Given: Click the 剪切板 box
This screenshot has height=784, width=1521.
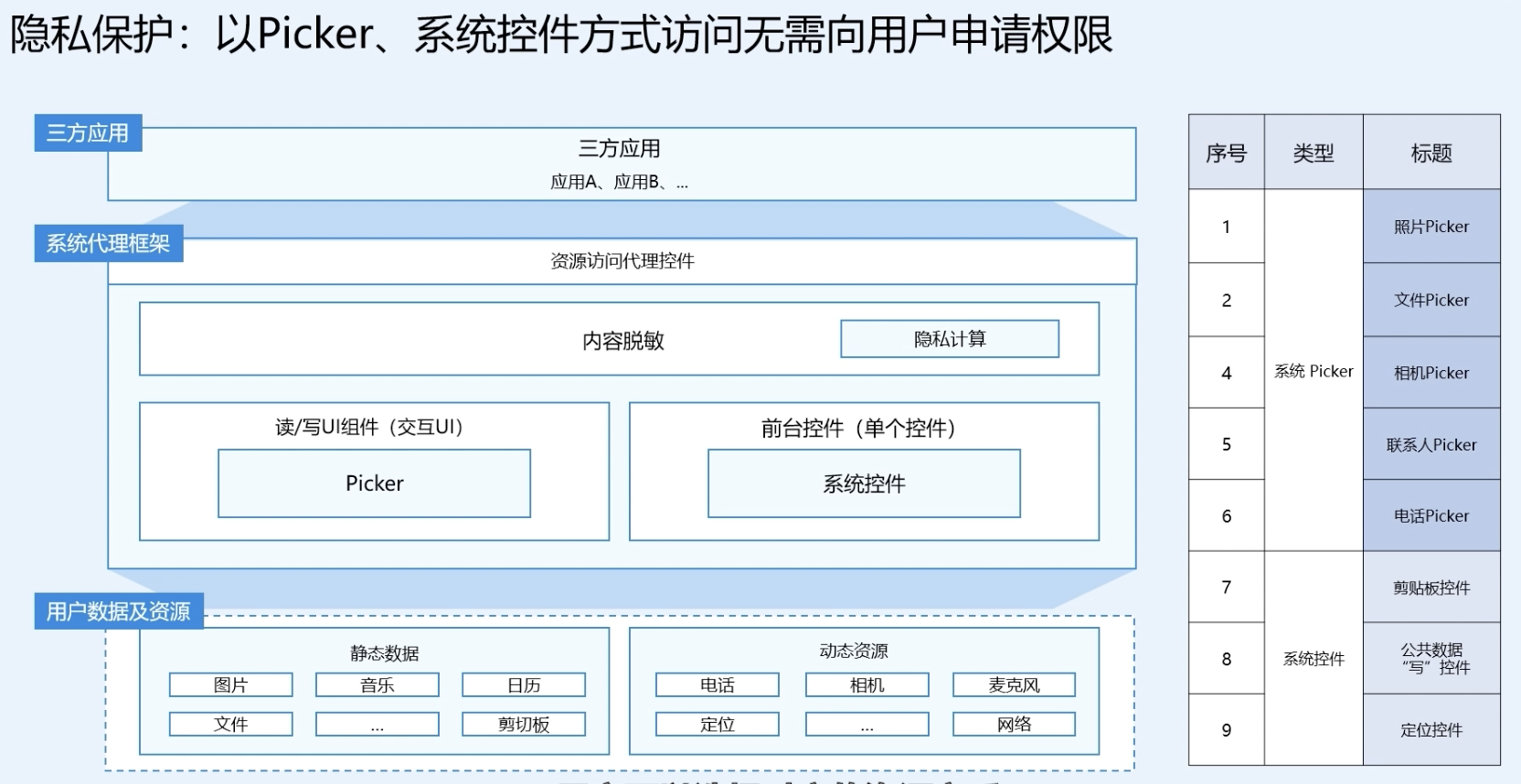Looking at the screenshot, I should (x=524, y=725).
